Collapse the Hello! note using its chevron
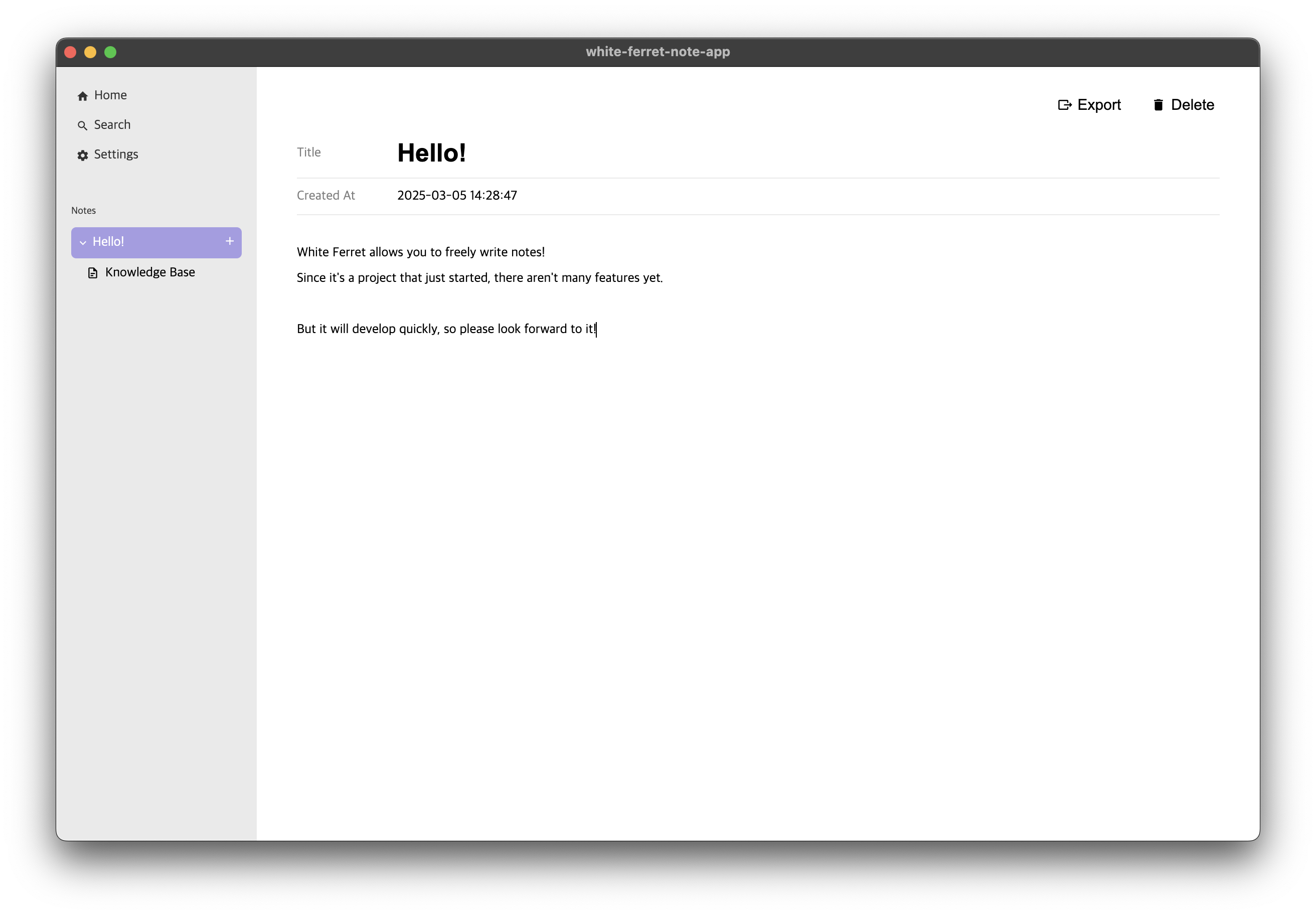1316x915 pixels. [83, 242]
